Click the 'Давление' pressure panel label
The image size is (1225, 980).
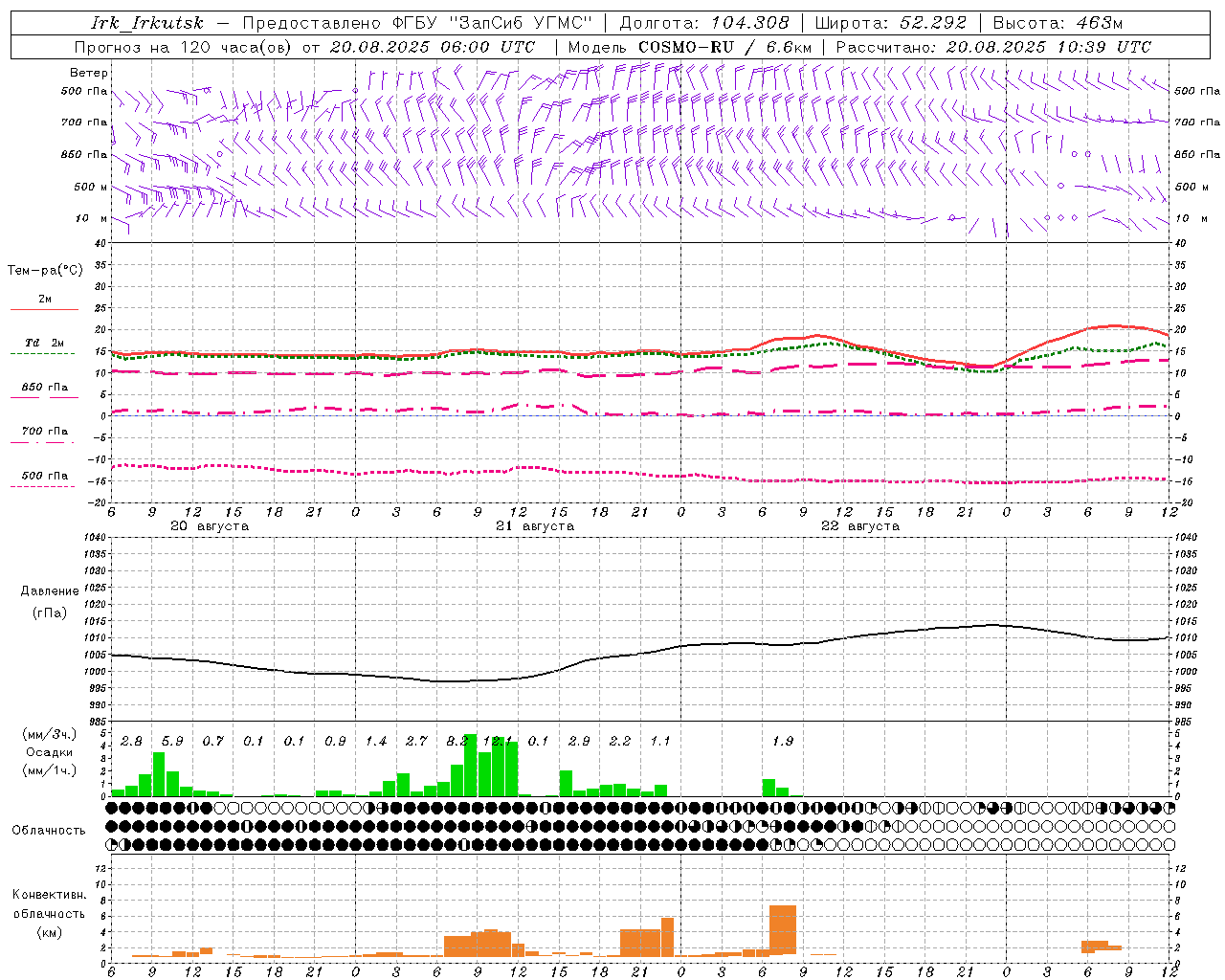coord(50,591)
